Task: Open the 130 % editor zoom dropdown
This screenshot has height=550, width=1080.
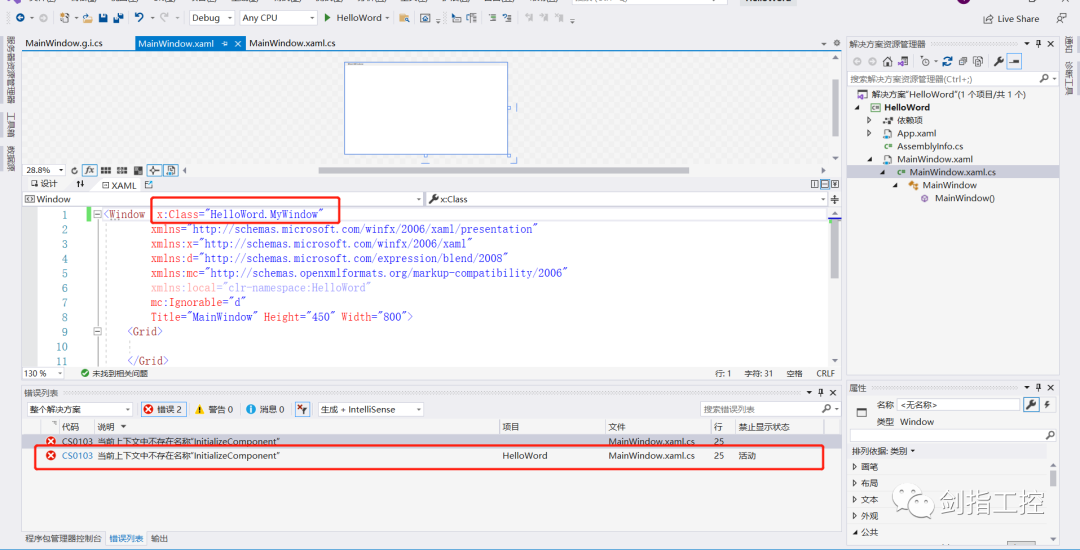Action: [43, 373]
